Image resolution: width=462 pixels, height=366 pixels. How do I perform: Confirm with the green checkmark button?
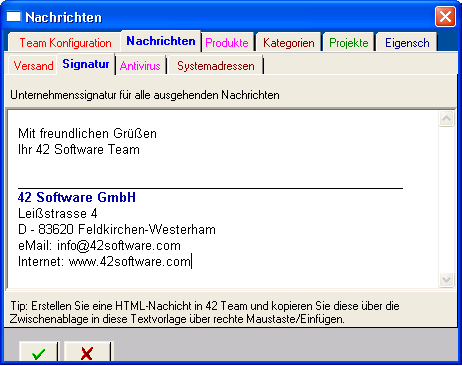click(x=39, y=352)
